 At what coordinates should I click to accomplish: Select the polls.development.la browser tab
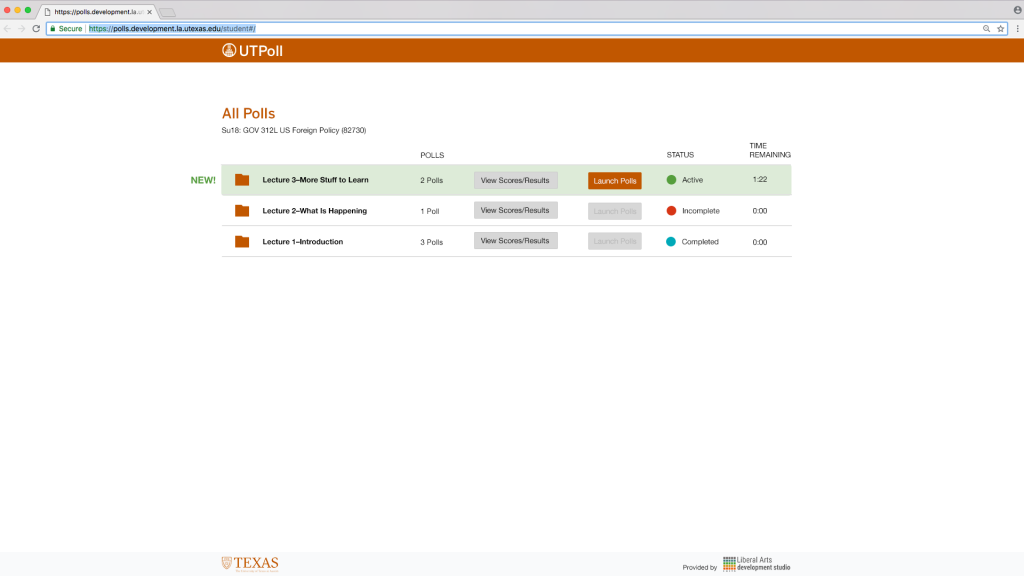98,11
